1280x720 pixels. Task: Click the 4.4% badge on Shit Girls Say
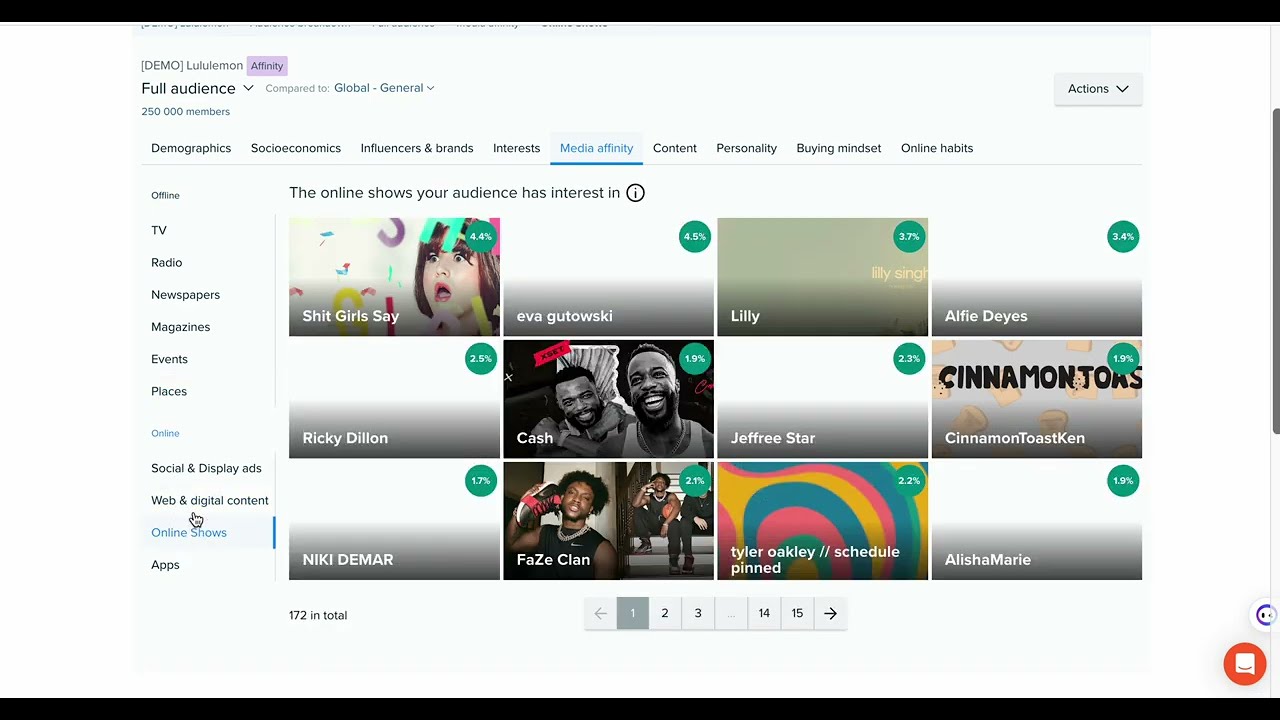coord(480,237)
